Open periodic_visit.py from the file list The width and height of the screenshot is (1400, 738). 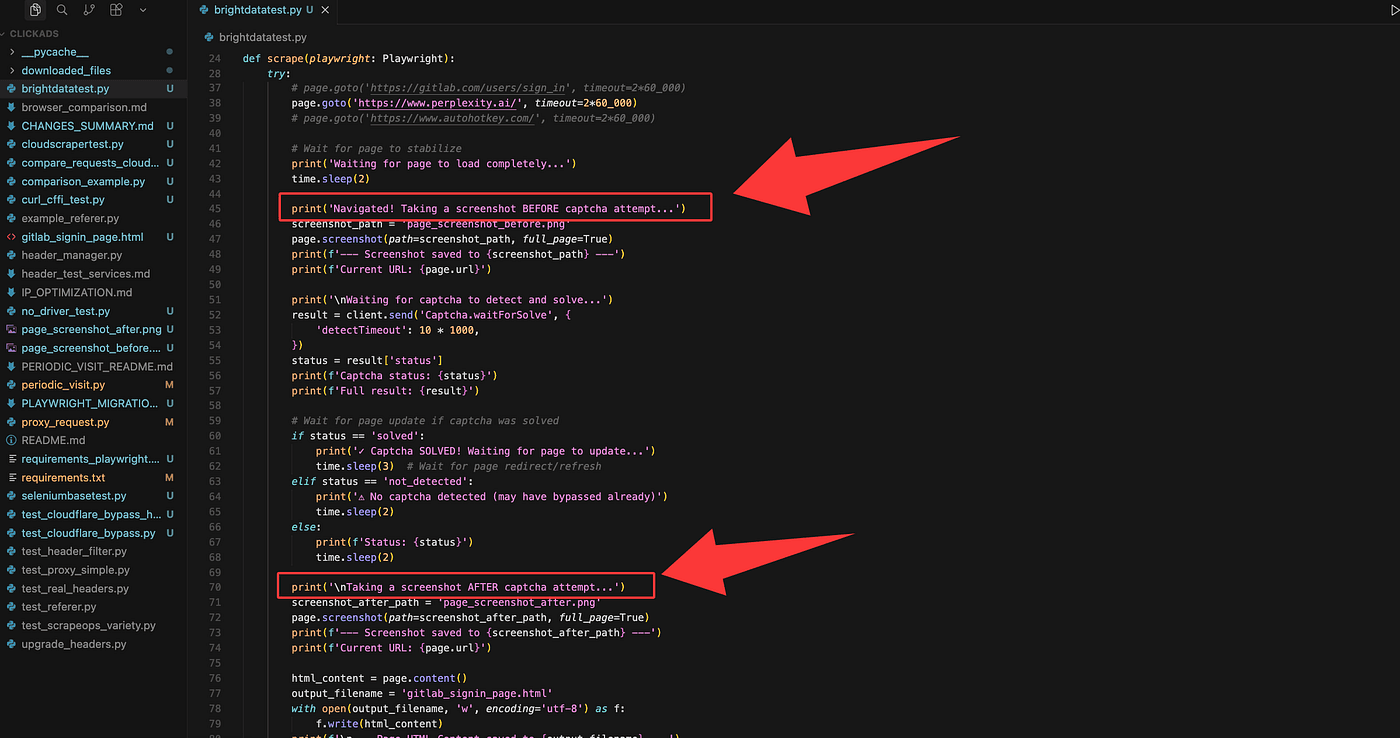[63, 385]
